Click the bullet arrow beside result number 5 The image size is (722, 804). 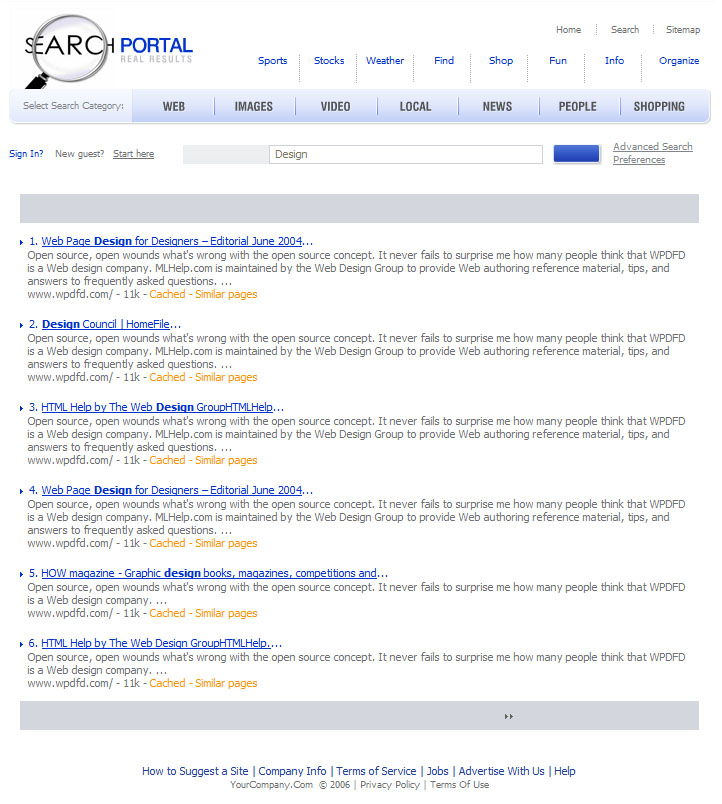[x=21, y=574]
